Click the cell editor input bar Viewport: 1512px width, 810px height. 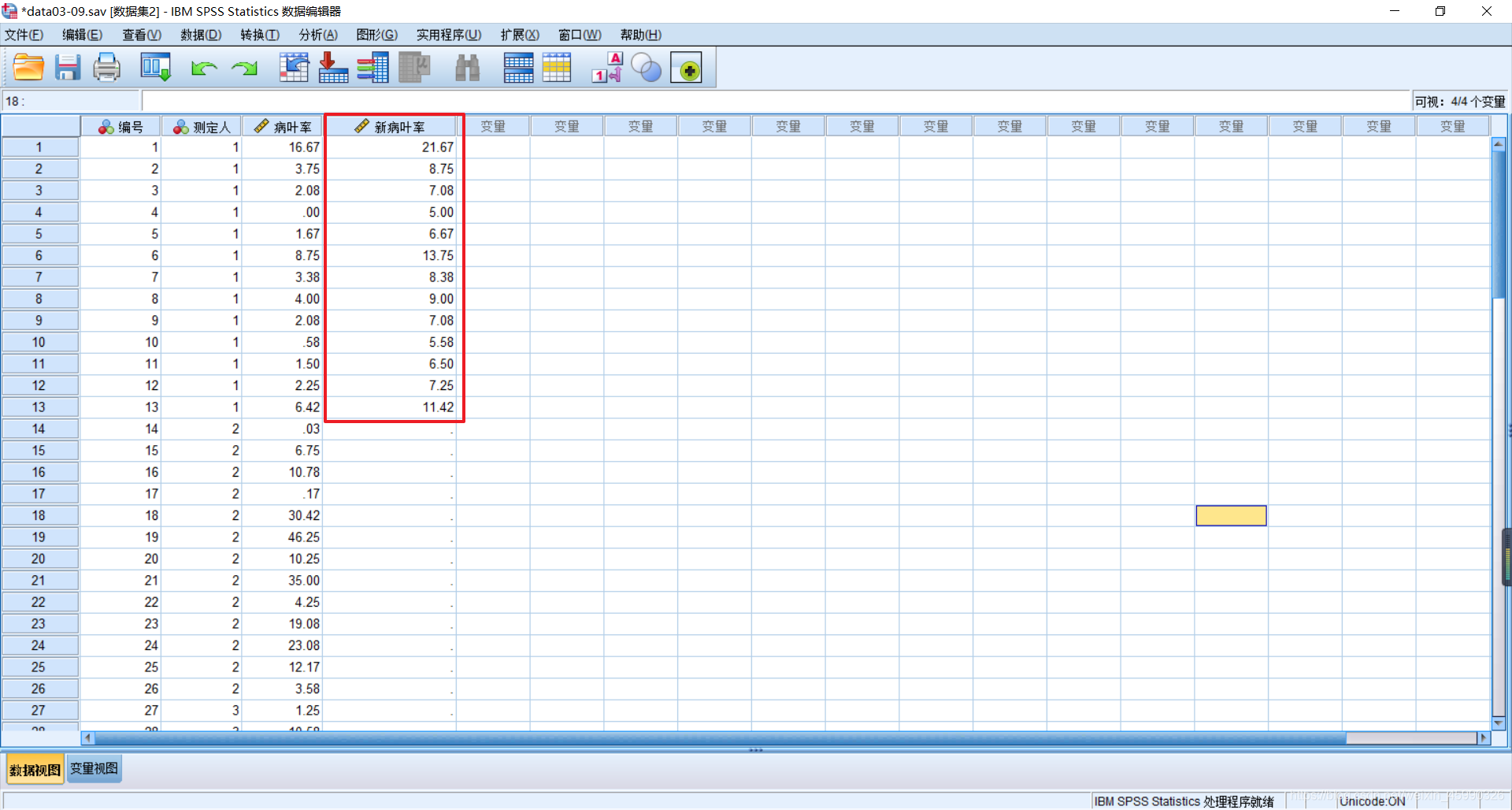coord(776,101)
